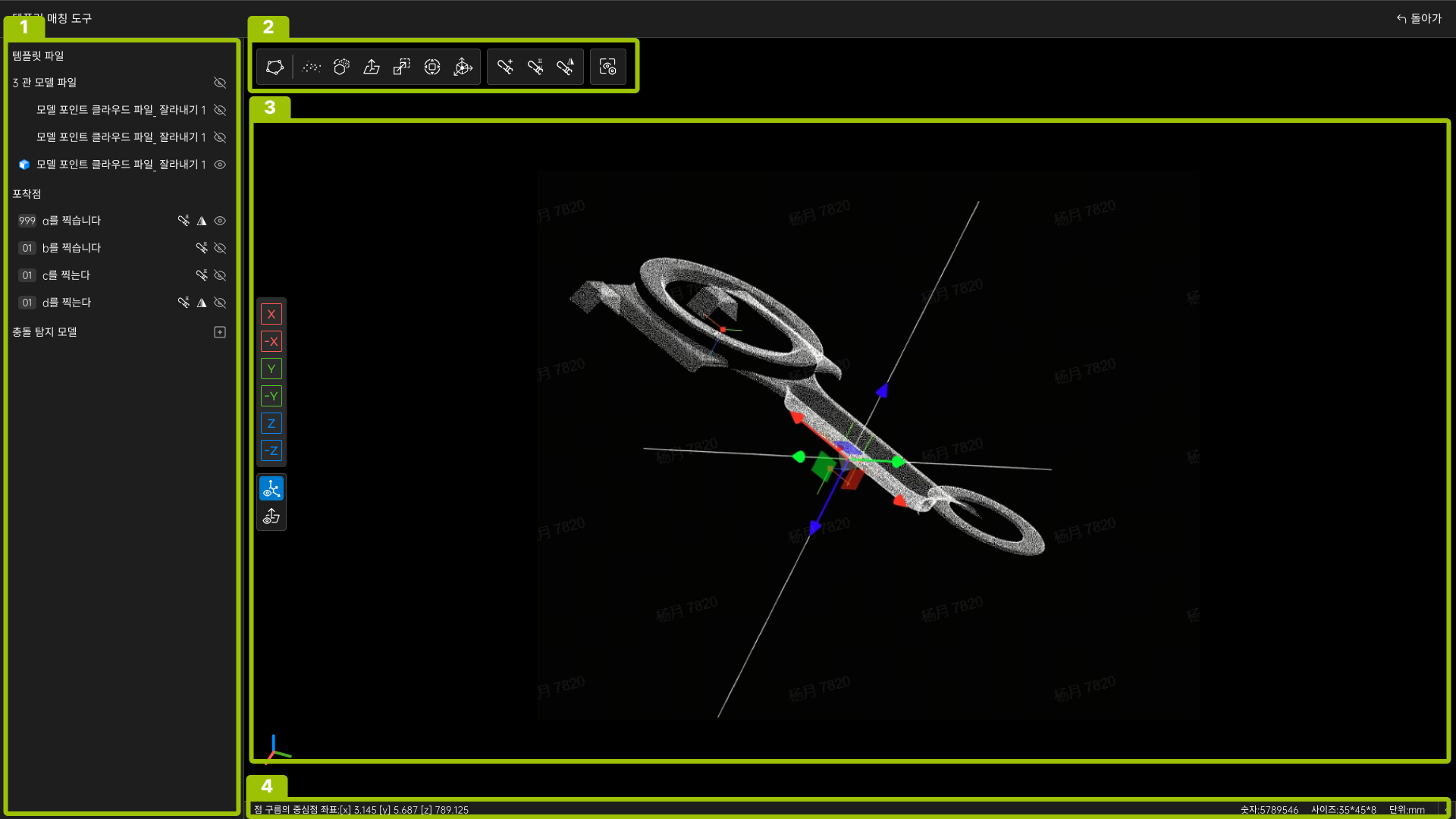Select the c를 찍는다 pick point row
Image resolution: width=1456 pixels, height=819 pixels.
pos(121,275)
